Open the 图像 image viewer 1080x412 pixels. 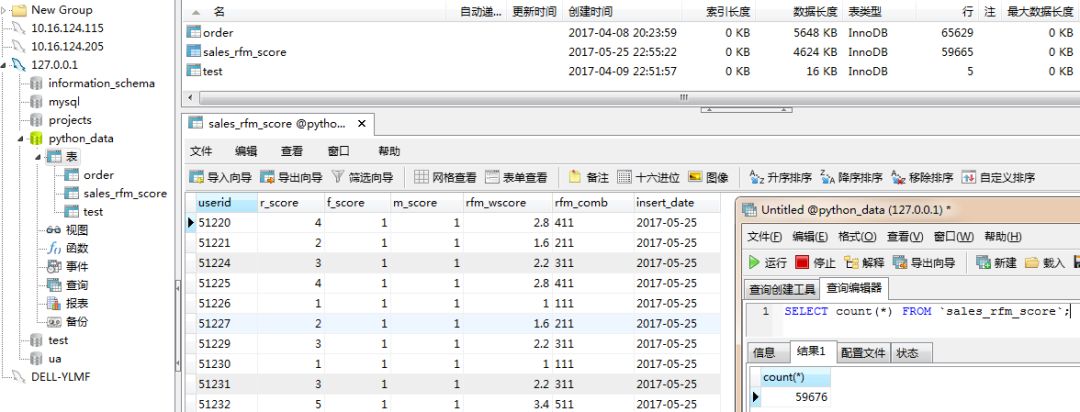pos(708,177)
